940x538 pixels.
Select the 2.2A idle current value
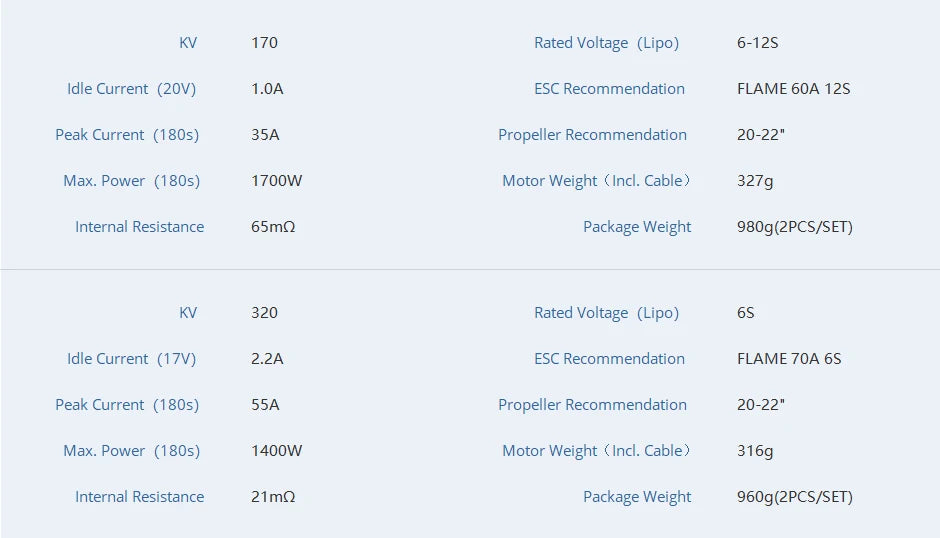pyautogui.click(x=267, y=359)
